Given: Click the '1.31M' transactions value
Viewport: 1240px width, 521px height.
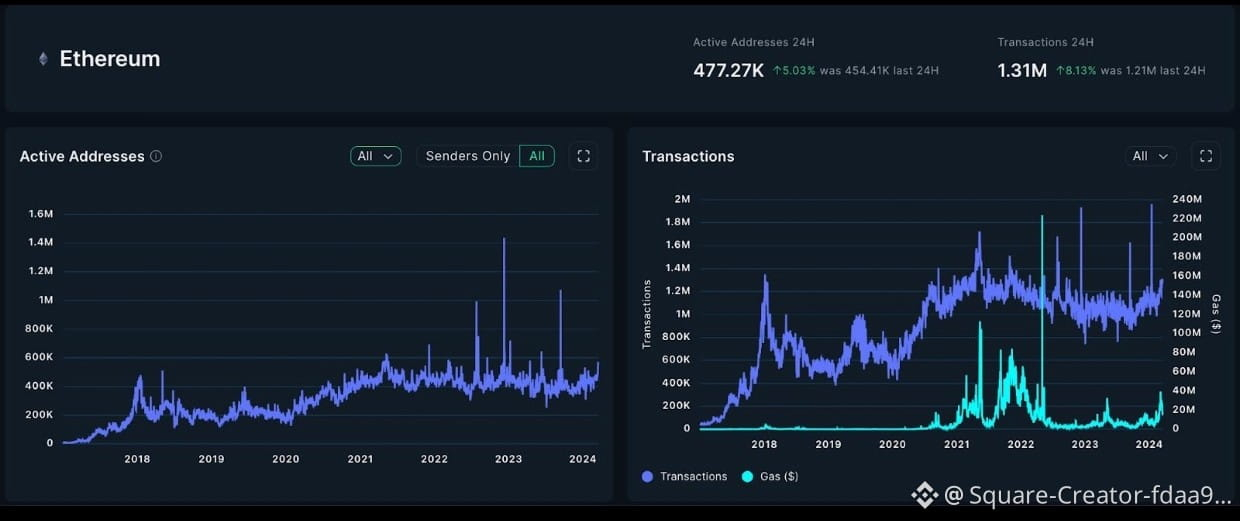Looking at the screenshot, I should coord(1022,71).
